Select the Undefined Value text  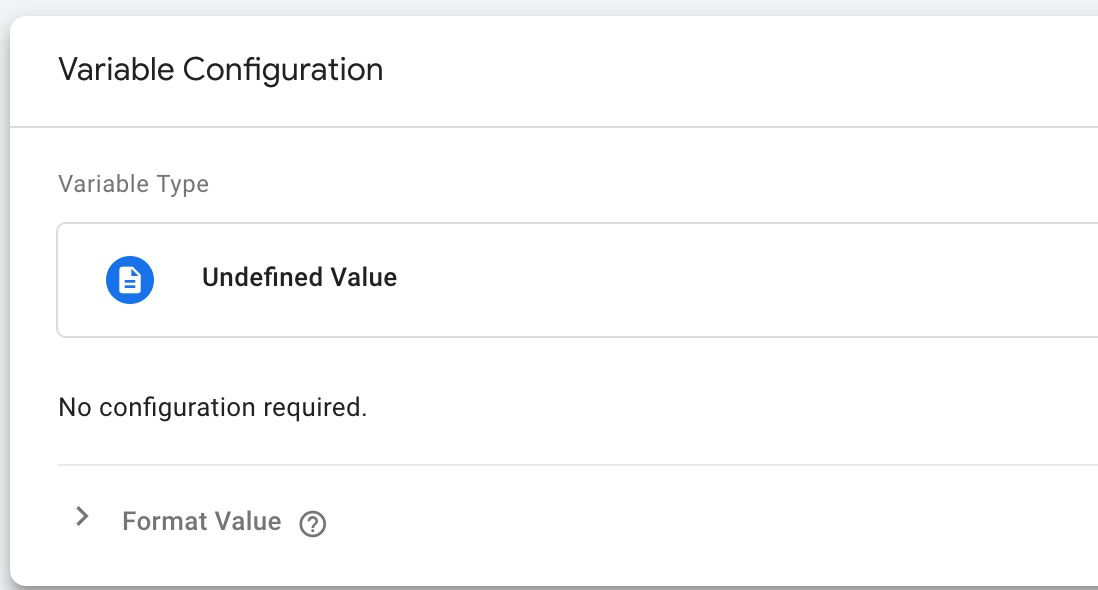coord(299,277)
